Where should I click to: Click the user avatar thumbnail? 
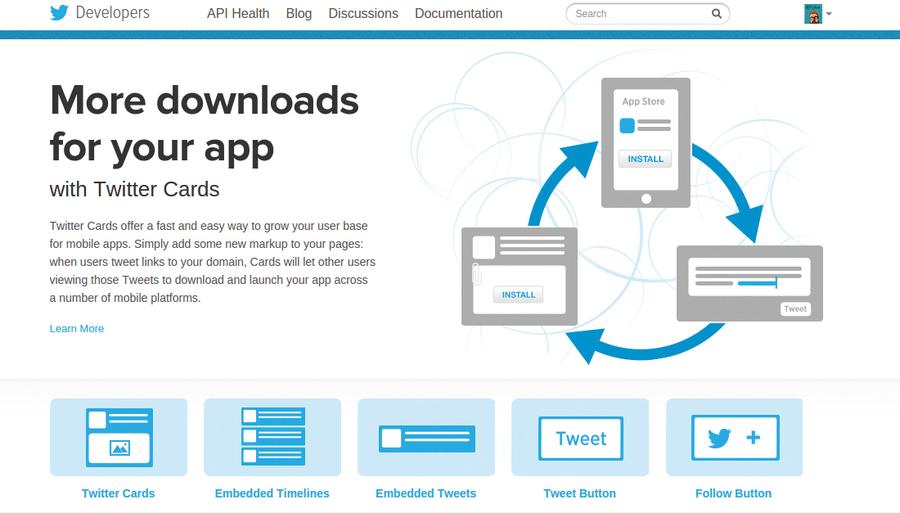pos(813,14)
